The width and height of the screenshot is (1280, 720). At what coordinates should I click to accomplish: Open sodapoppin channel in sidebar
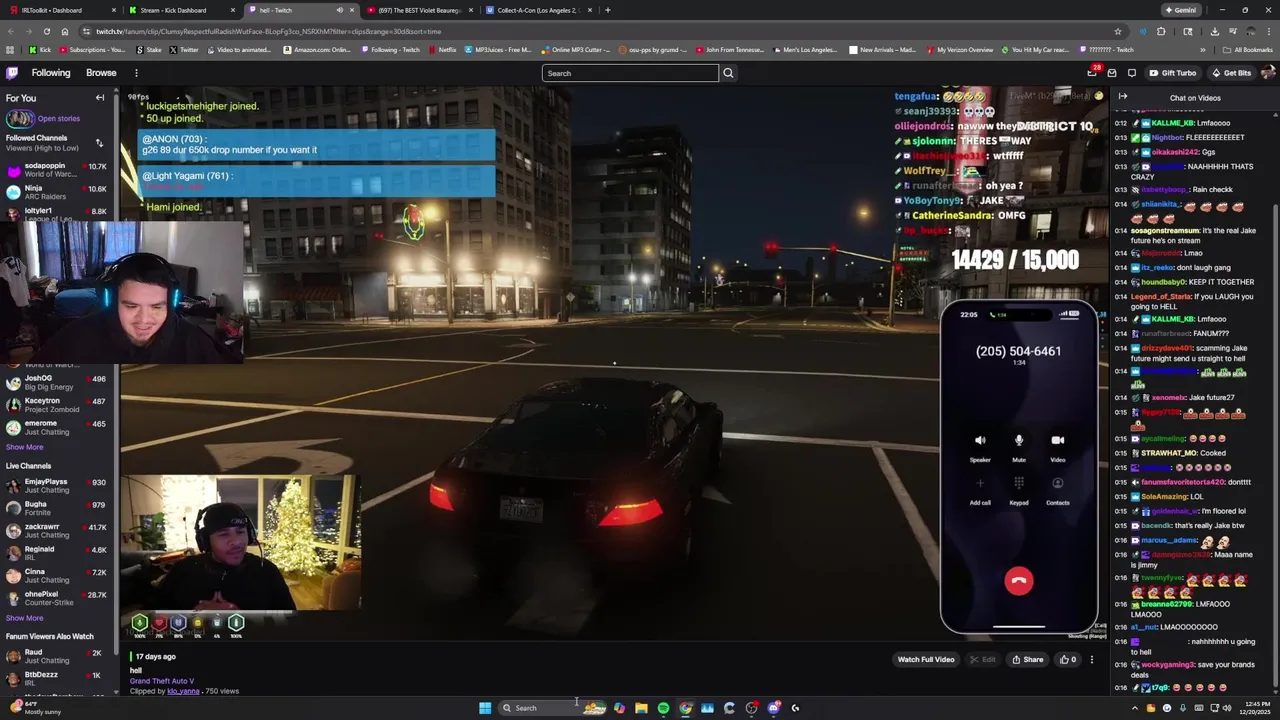pyautogui.click(x=57, y=170)
